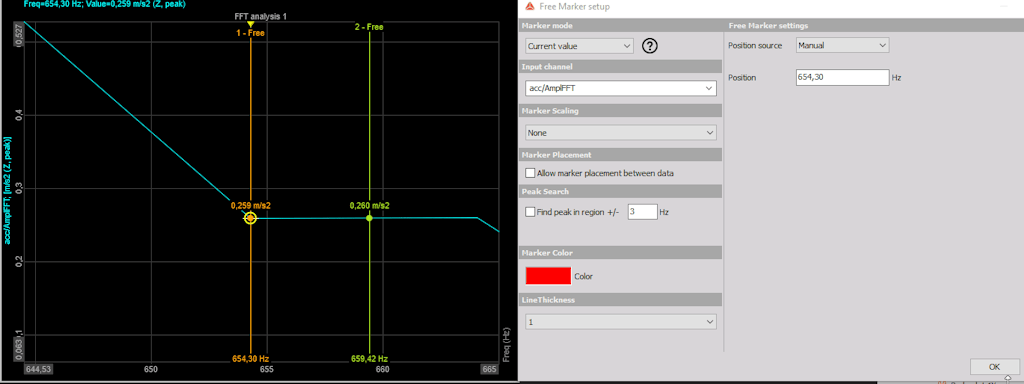
Task: Open the LineThickness dropdown
Action: (620, 321)
